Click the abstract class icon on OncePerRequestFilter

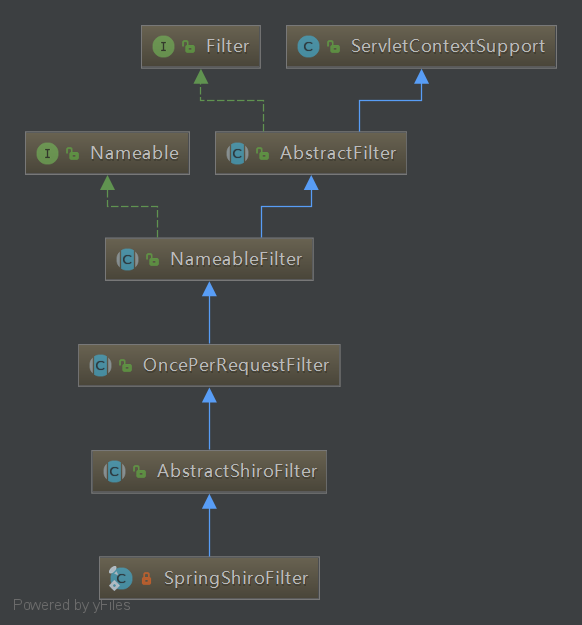point(100,366)
